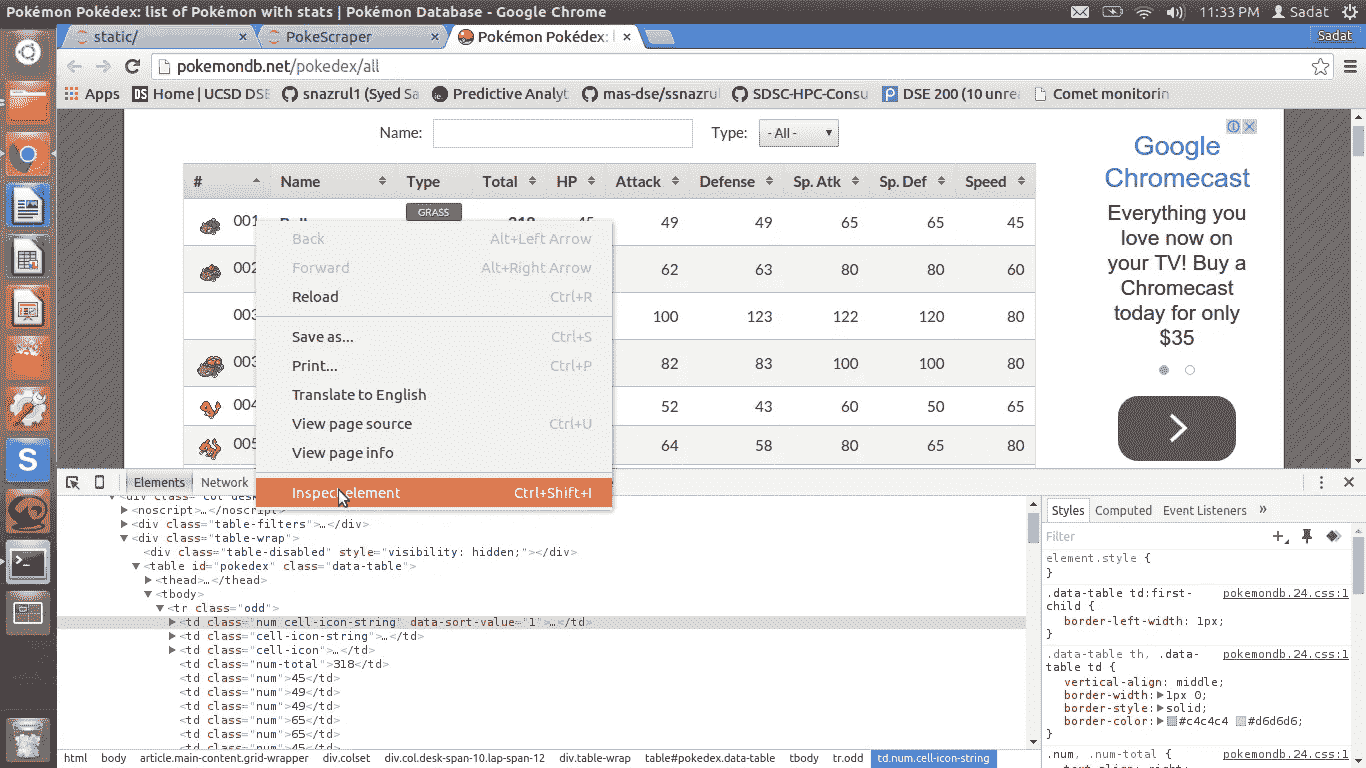
Task: Open Chromium browser from launcher
Action: (x=28, y=155)
